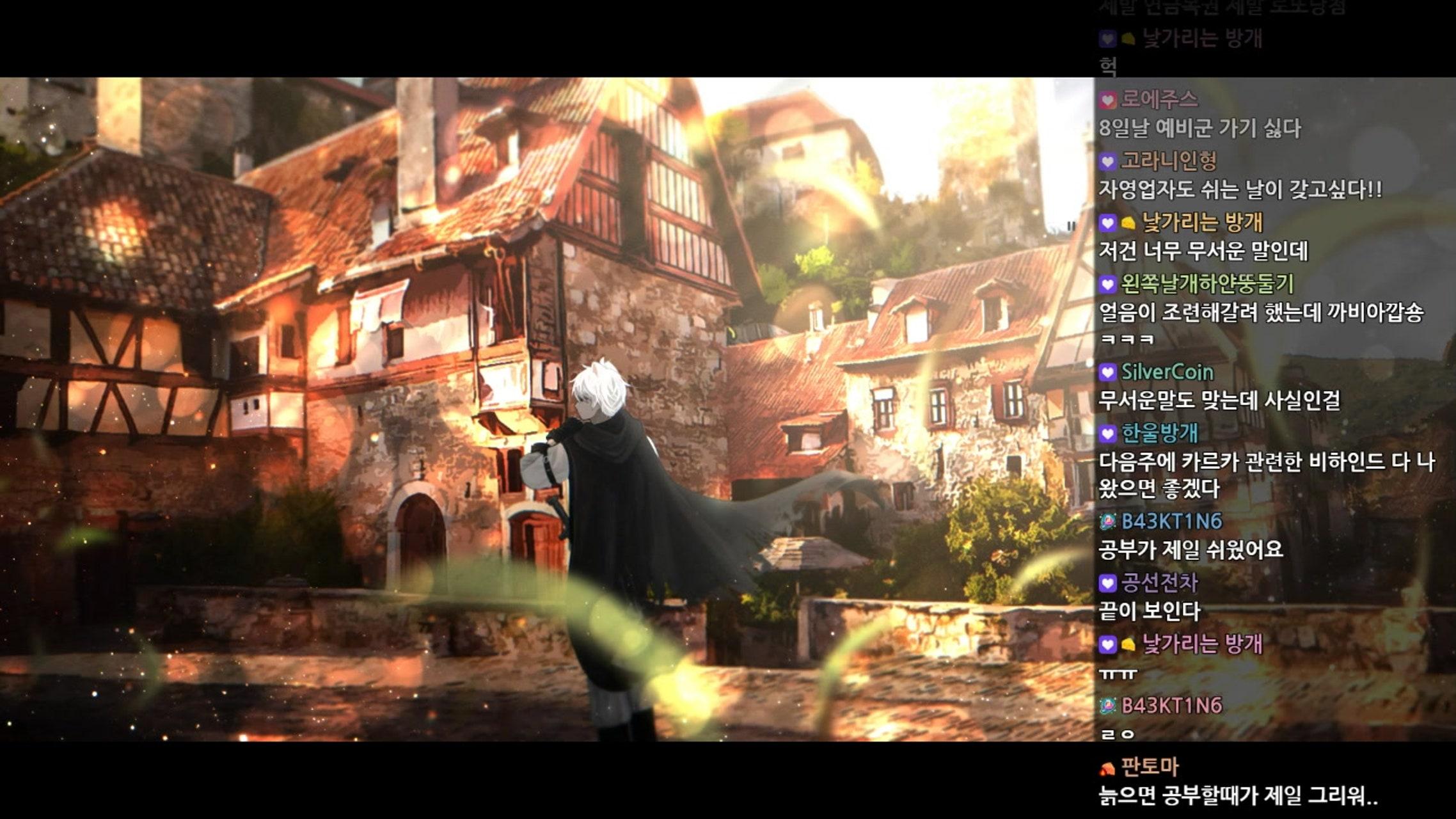Click the 판토마 username
This screenshot has height=819, width=1456.
point(1149,767)
